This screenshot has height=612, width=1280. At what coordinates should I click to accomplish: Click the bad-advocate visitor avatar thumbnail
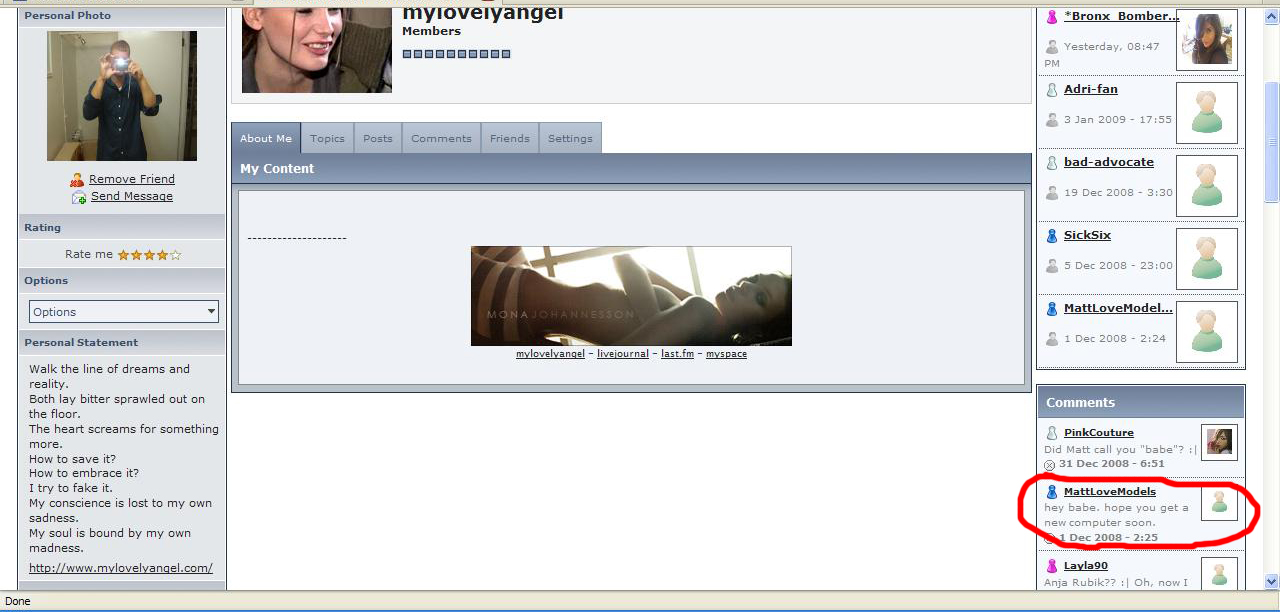tap(1207, 186)
